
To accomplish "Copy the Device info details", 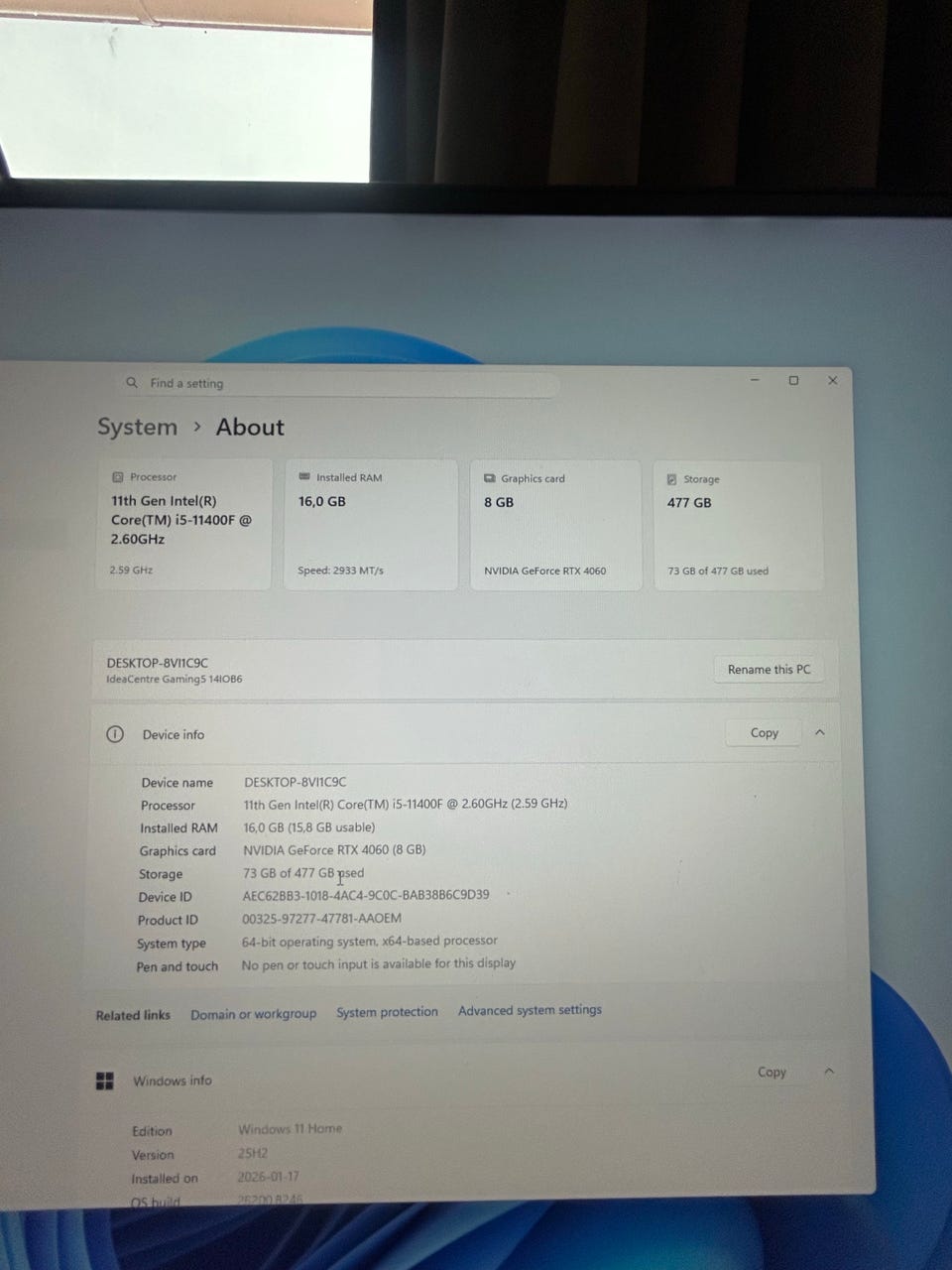I will pyautogui.click(x=764, y=733).
